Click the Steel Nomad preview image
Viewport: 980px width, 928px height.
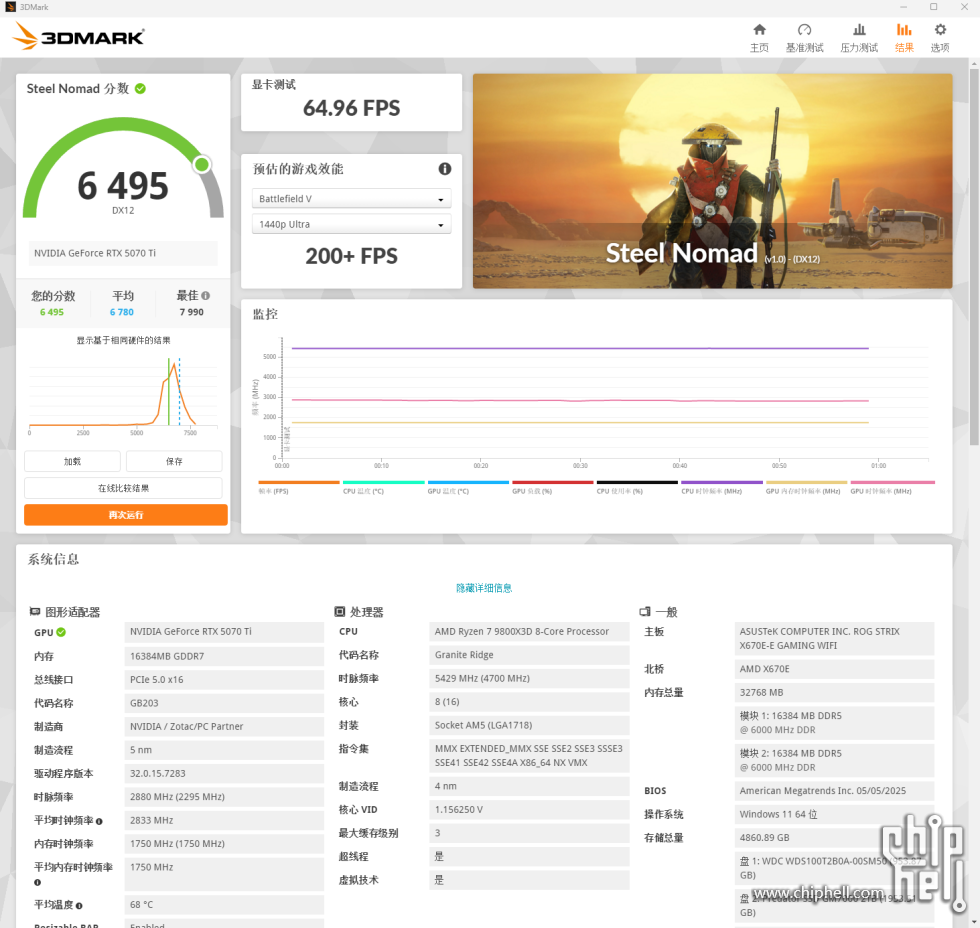pos(712,181)
